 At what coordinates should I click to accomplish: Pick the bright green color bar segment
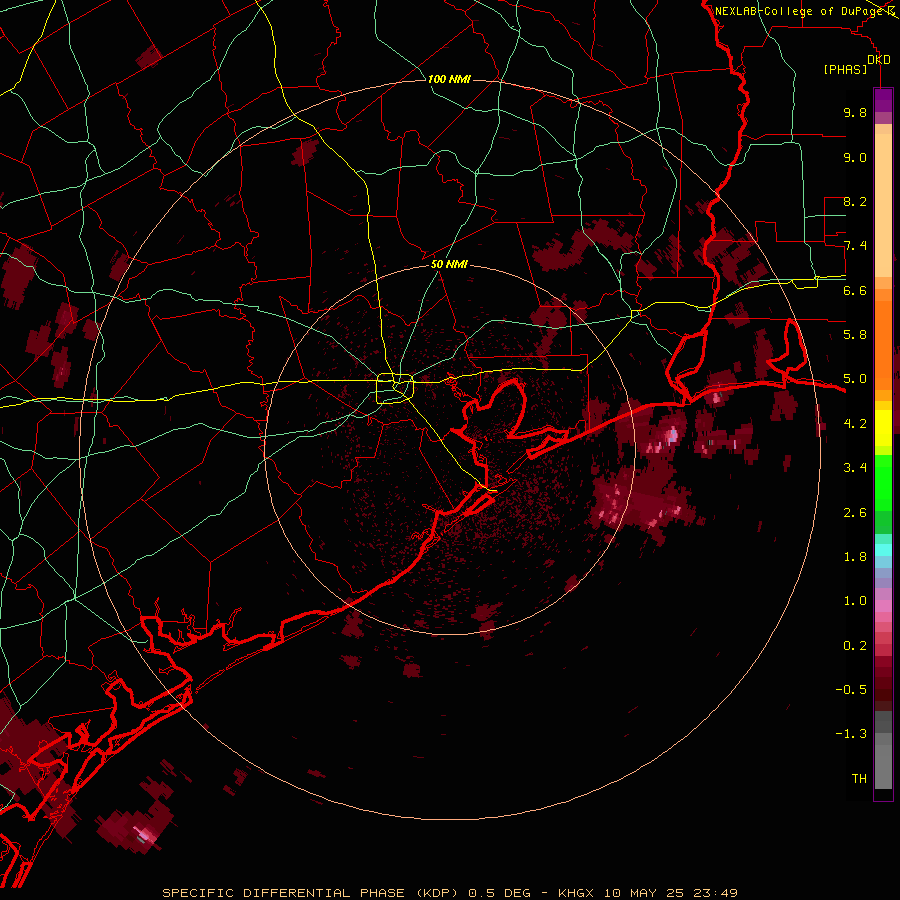coord(883,482)
